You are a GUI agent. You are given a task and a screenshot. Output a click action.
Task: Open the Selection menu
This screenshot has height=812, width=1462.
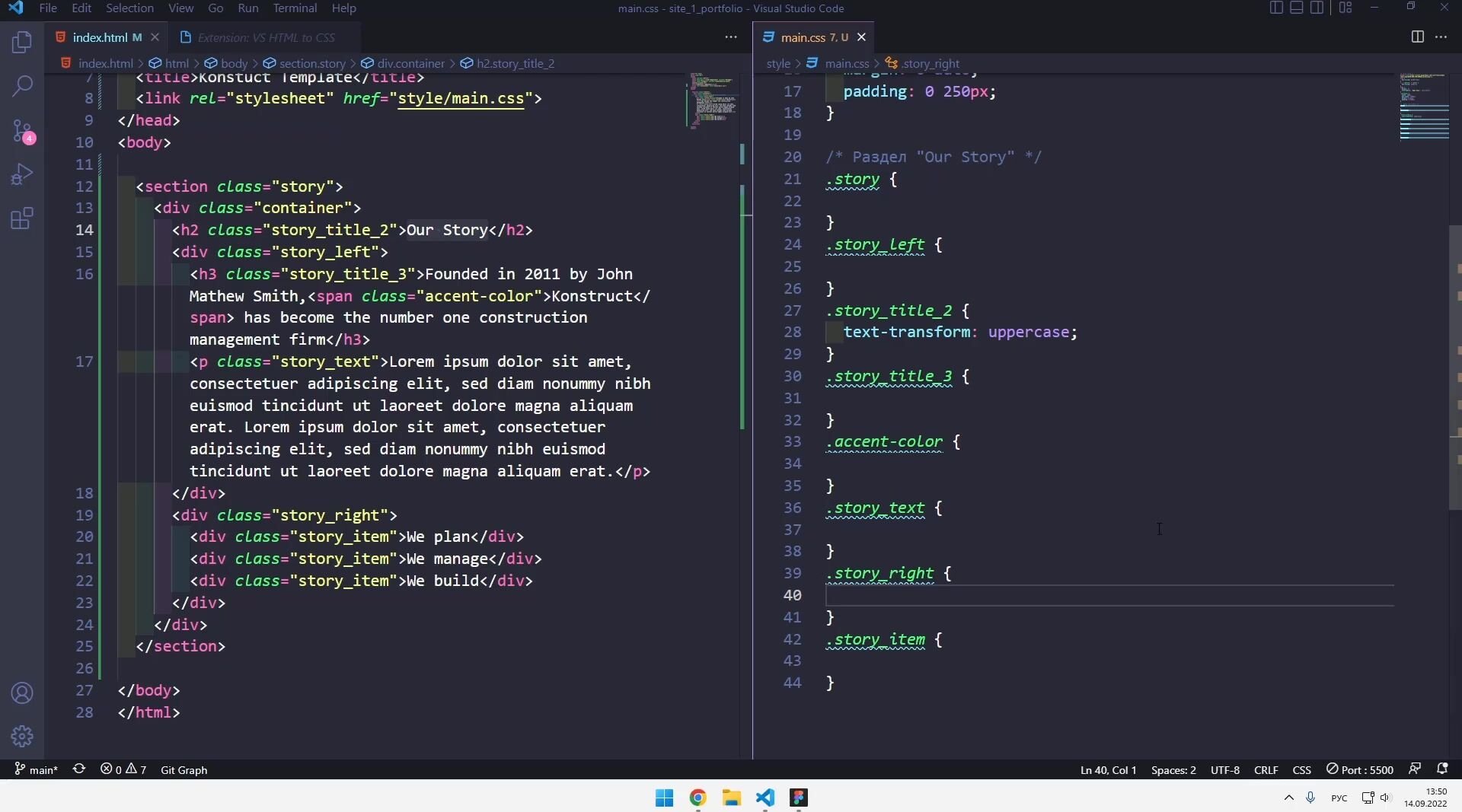point(129,8)
